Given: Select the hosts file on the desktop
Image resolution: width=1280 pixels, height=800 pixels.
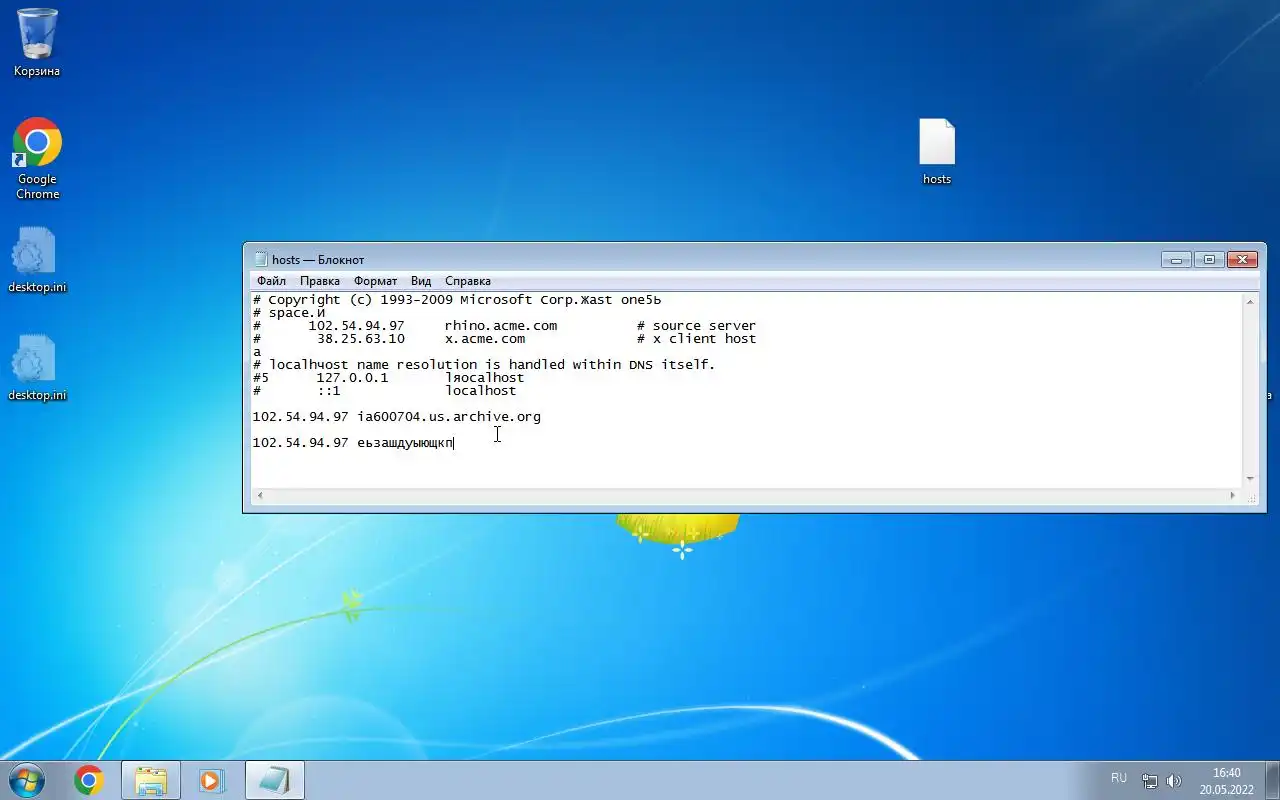Looking at the screenshot, I should [937, 152].
